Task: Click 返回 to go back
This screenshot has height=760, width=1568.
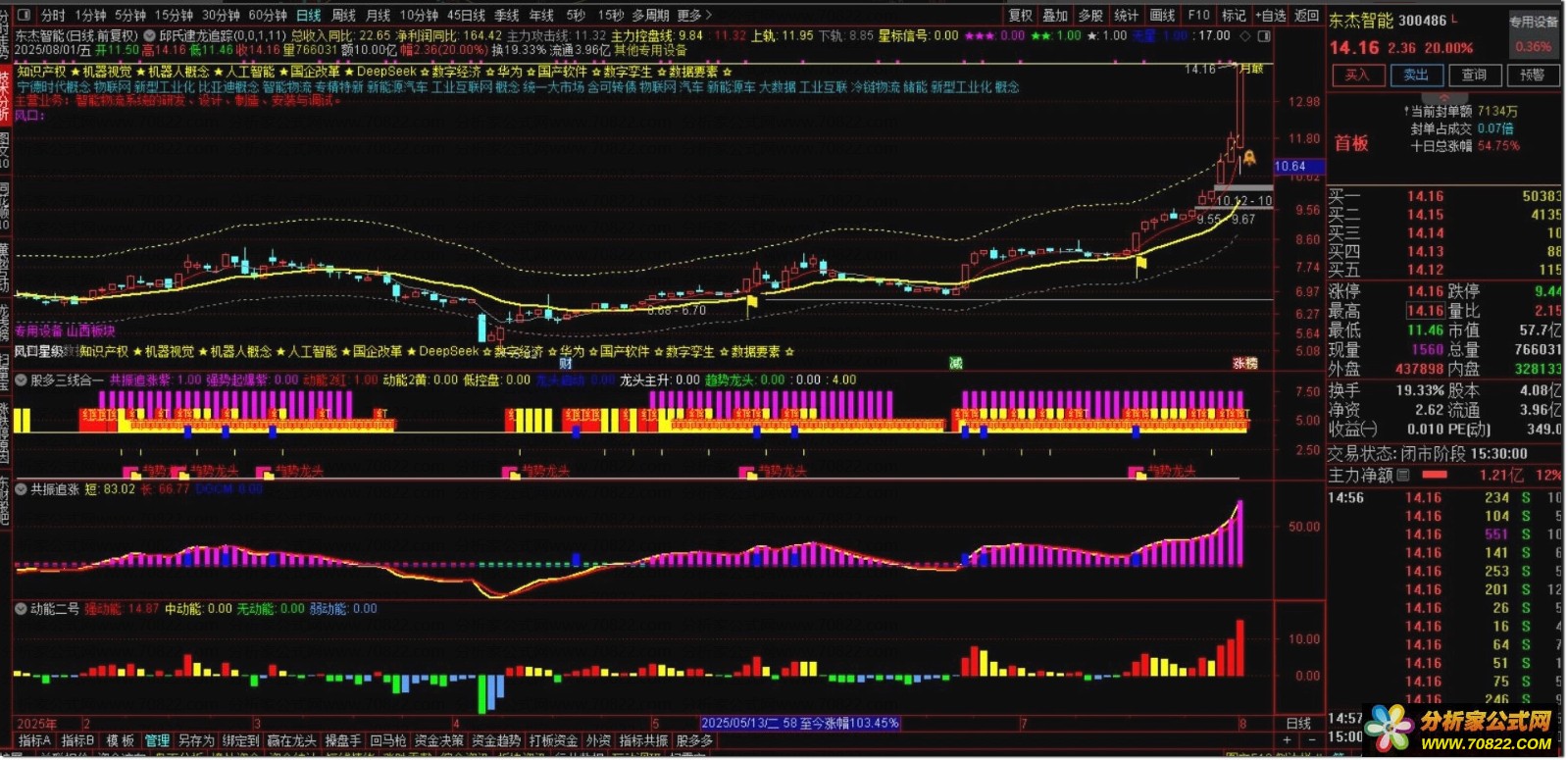Action: point(1306,15)
